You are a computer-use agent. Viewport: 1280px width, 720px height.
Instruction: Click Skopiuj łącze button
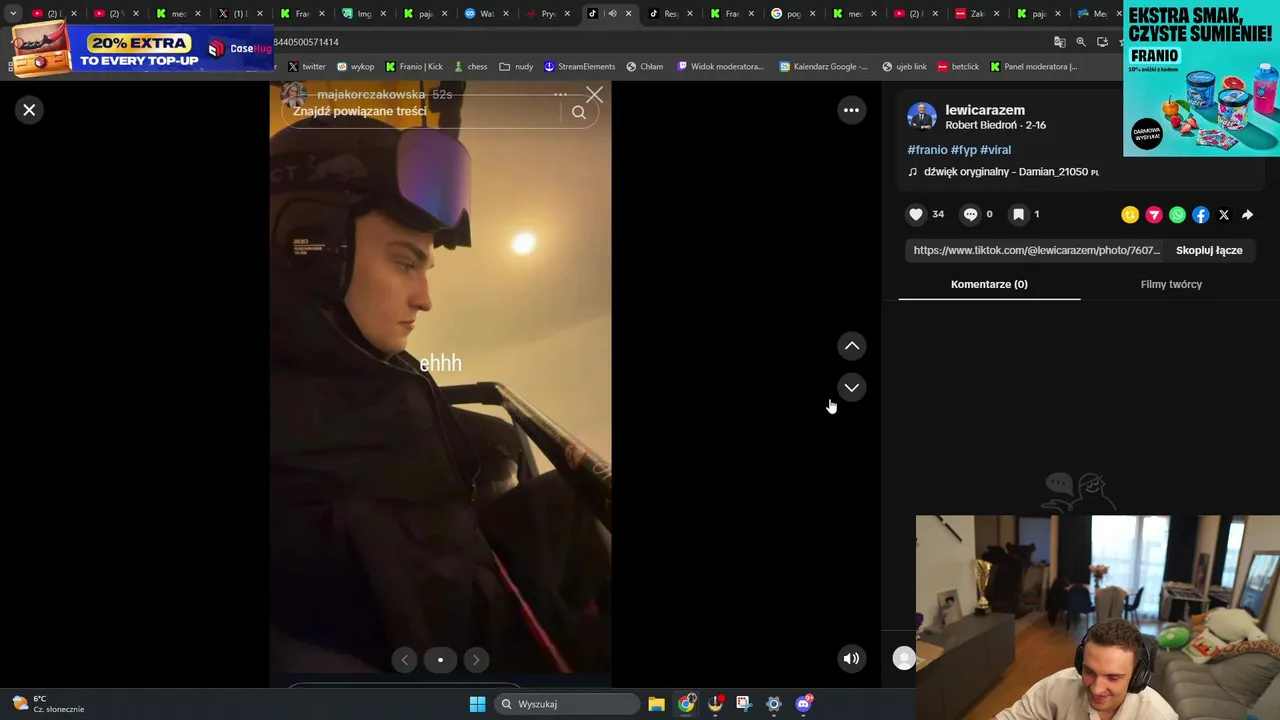pos(1209,250)
